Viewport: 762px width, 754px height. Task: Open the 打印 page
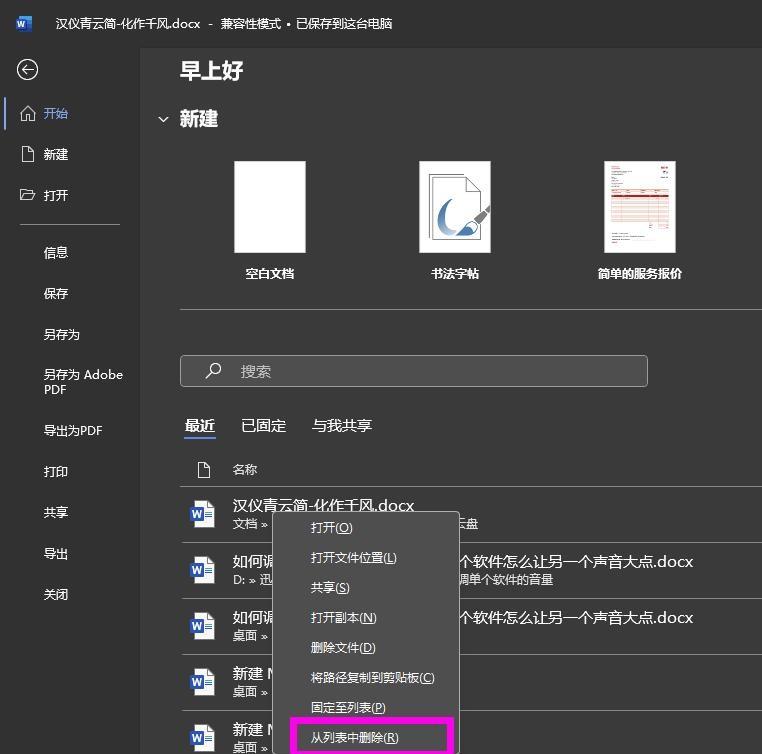click(x=55, y=471)
